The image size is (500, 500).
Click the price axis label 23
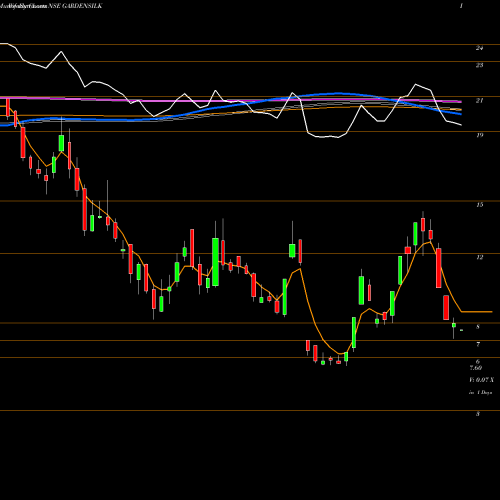[x=479, y=65]
